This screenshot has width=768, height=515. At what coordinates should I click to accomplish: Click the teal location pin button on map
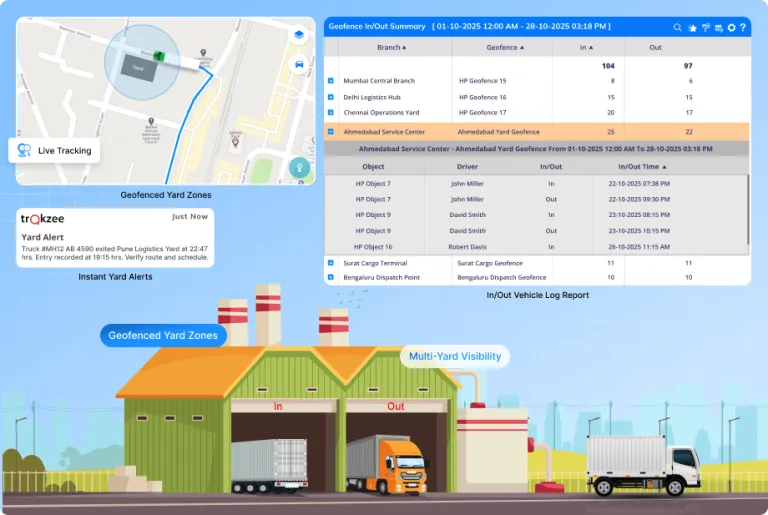pos(297,167)
